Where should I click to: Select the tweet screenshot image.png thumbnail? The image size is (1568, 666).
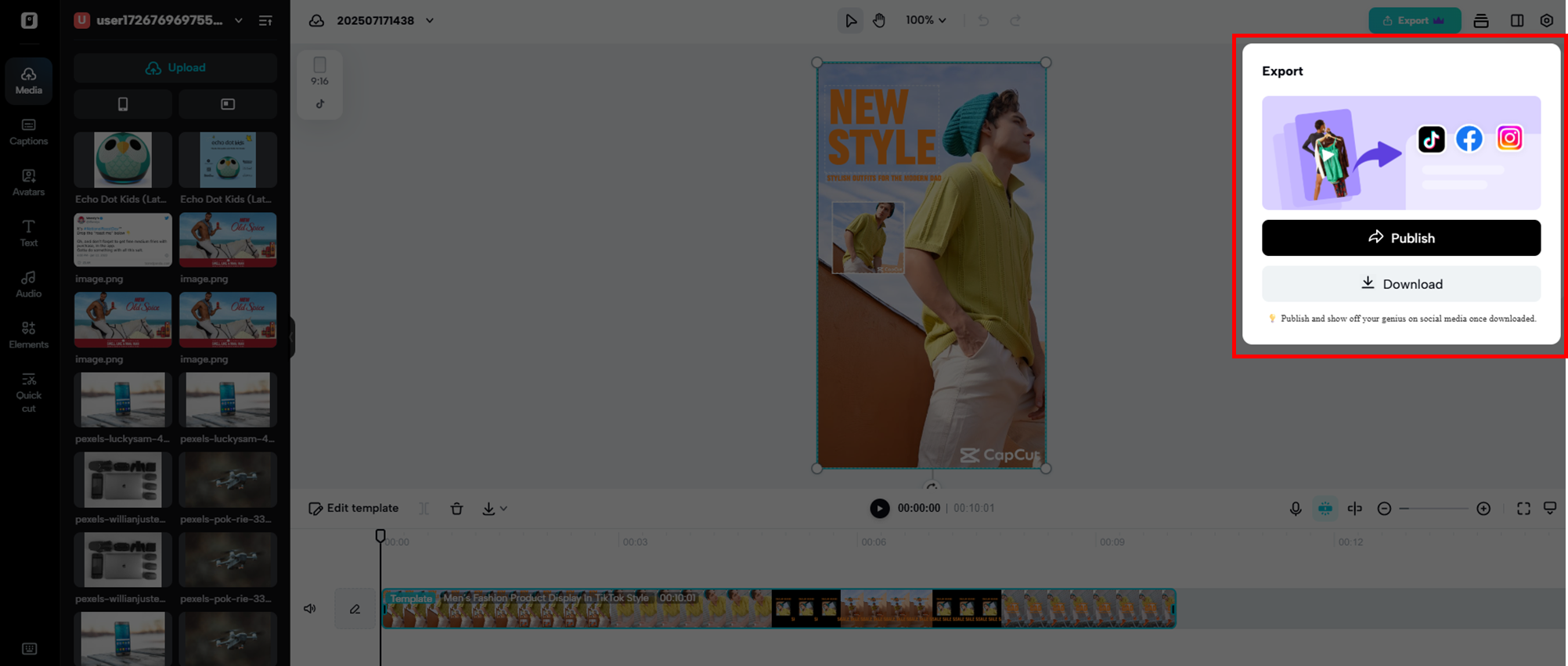click(x=123, y=239)
